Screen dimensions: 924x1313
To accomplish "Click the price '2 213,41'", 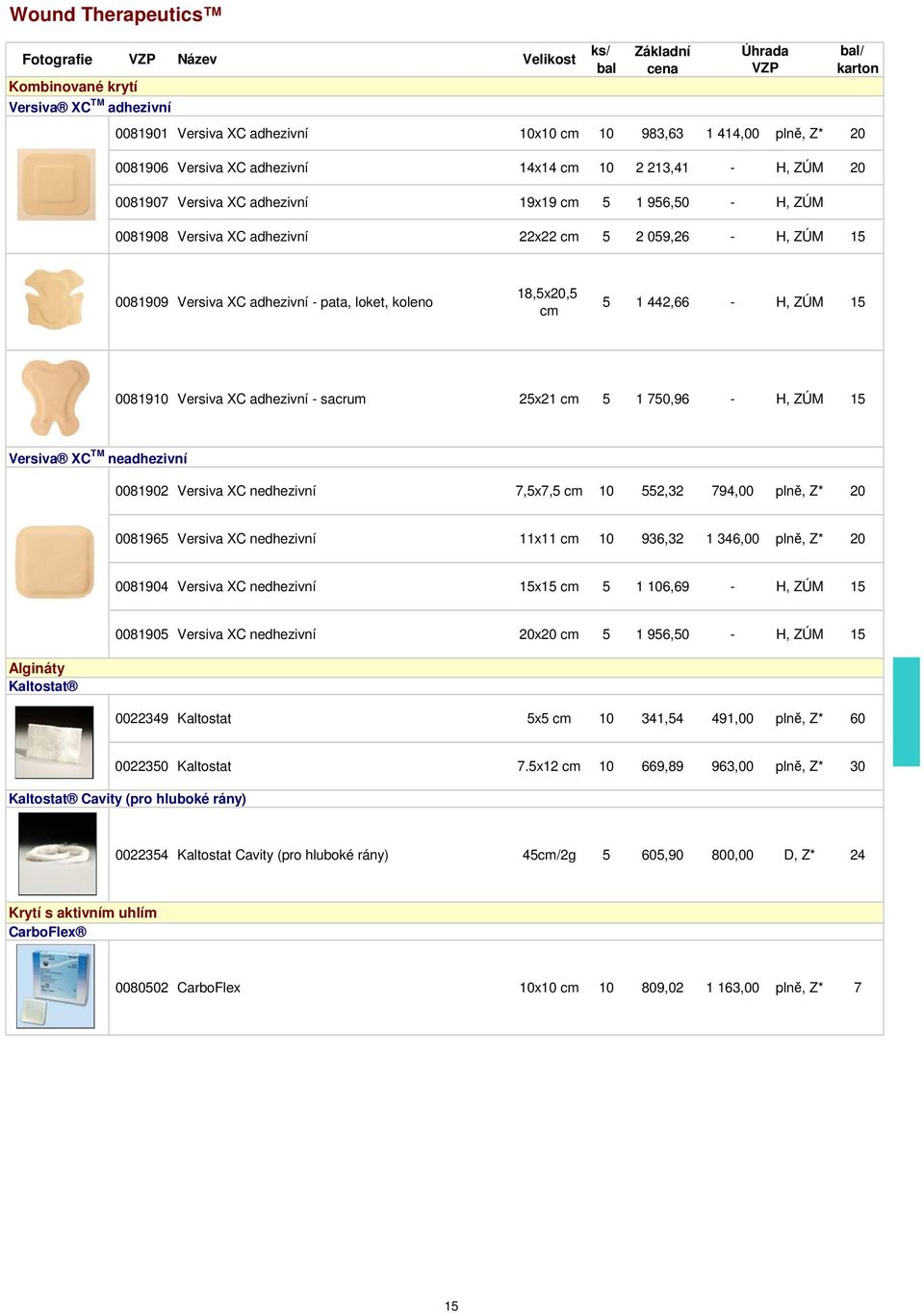I will [662, 167].
